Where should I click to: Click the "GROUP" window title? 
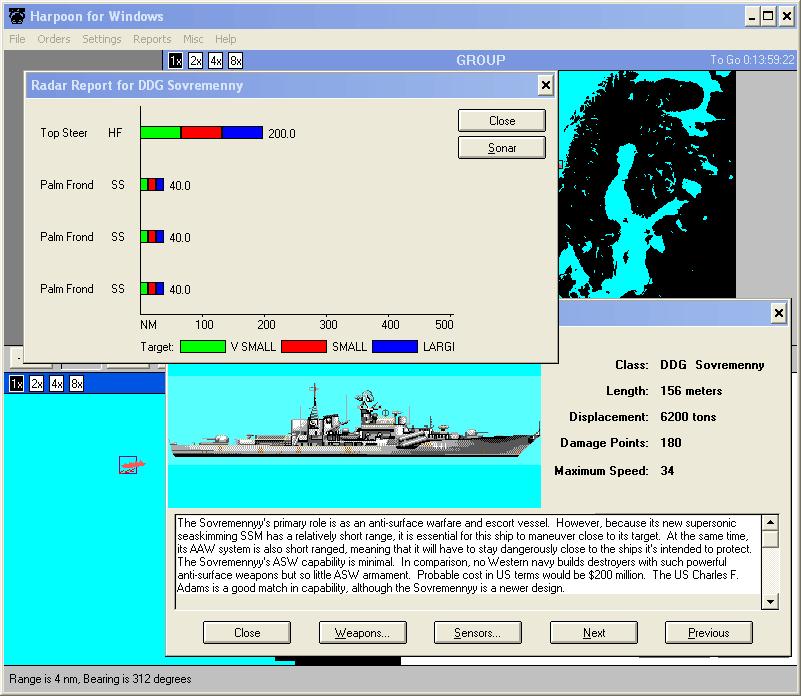pyautogui.click(x=481, y=60)
